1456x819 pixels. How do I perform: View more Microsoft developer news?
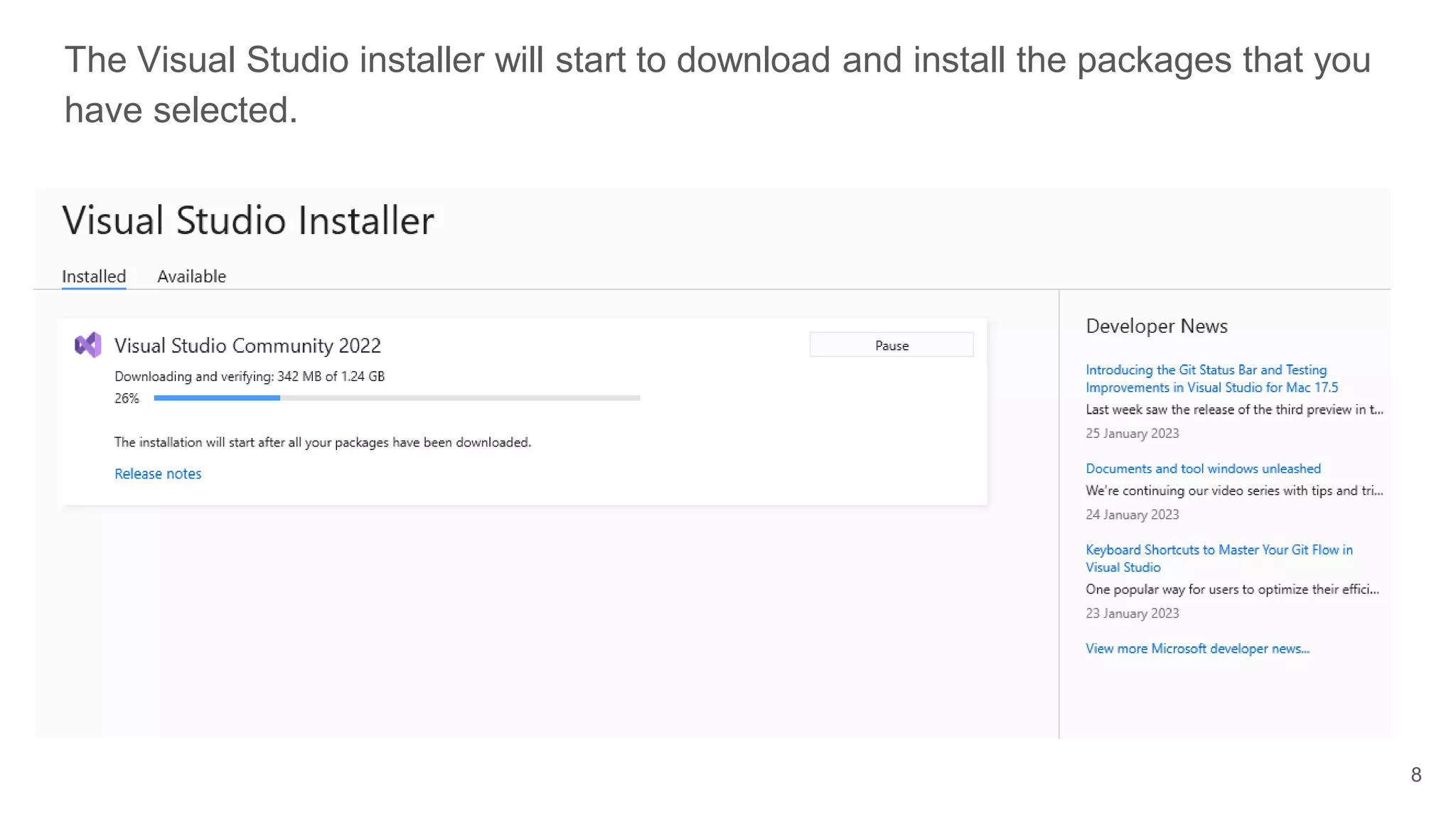point(1197,648)
